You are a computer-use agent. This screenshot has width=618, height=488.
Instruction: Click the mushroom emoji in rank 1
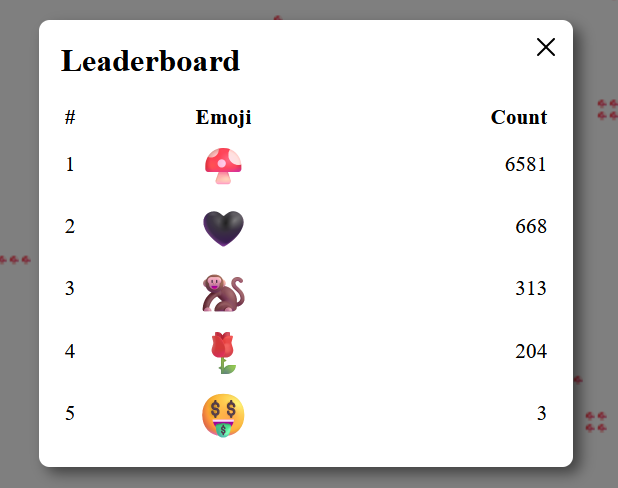click(223, 166)
